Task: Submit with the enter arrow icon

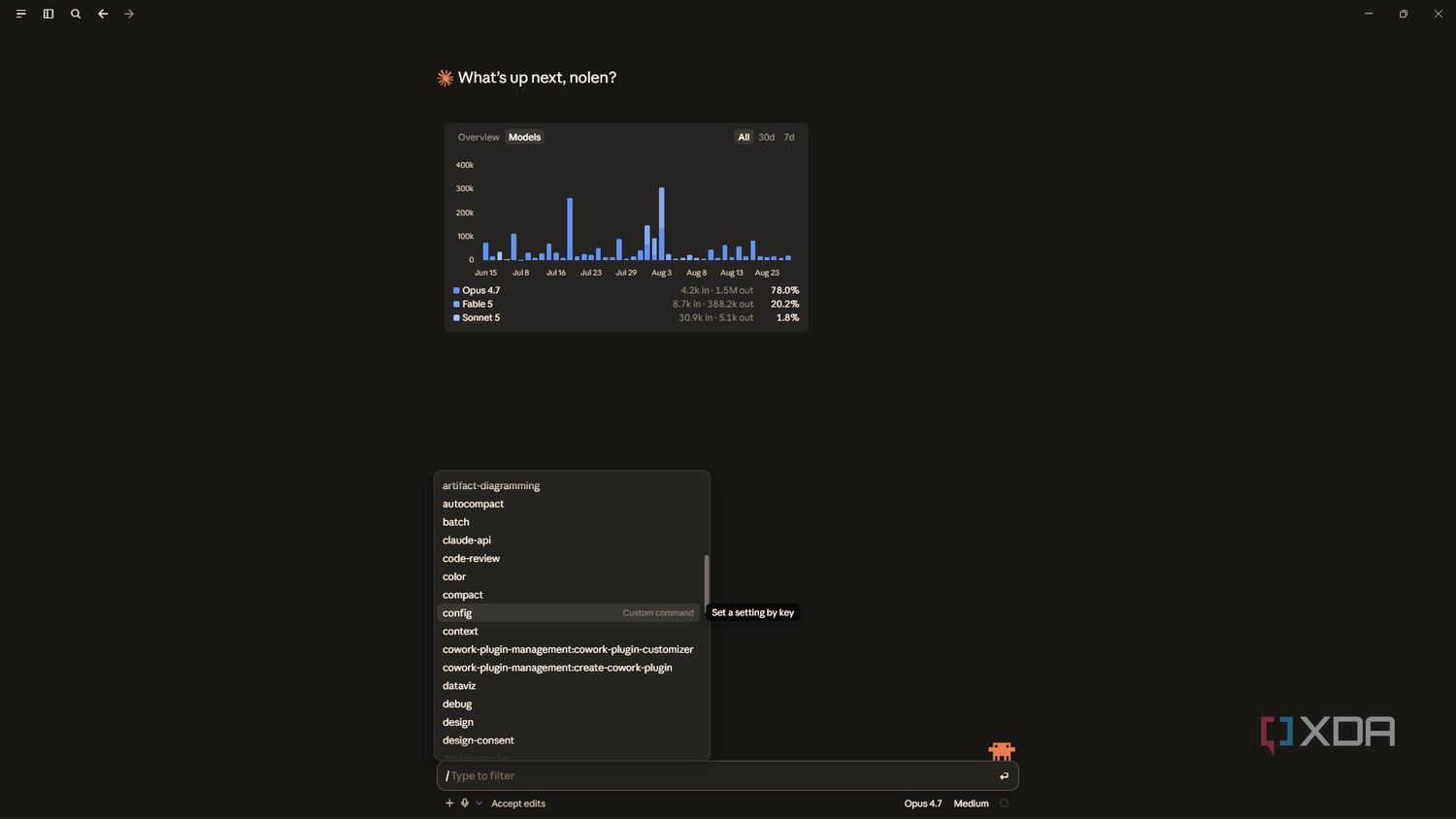Action: click(x=1004, y=776)
